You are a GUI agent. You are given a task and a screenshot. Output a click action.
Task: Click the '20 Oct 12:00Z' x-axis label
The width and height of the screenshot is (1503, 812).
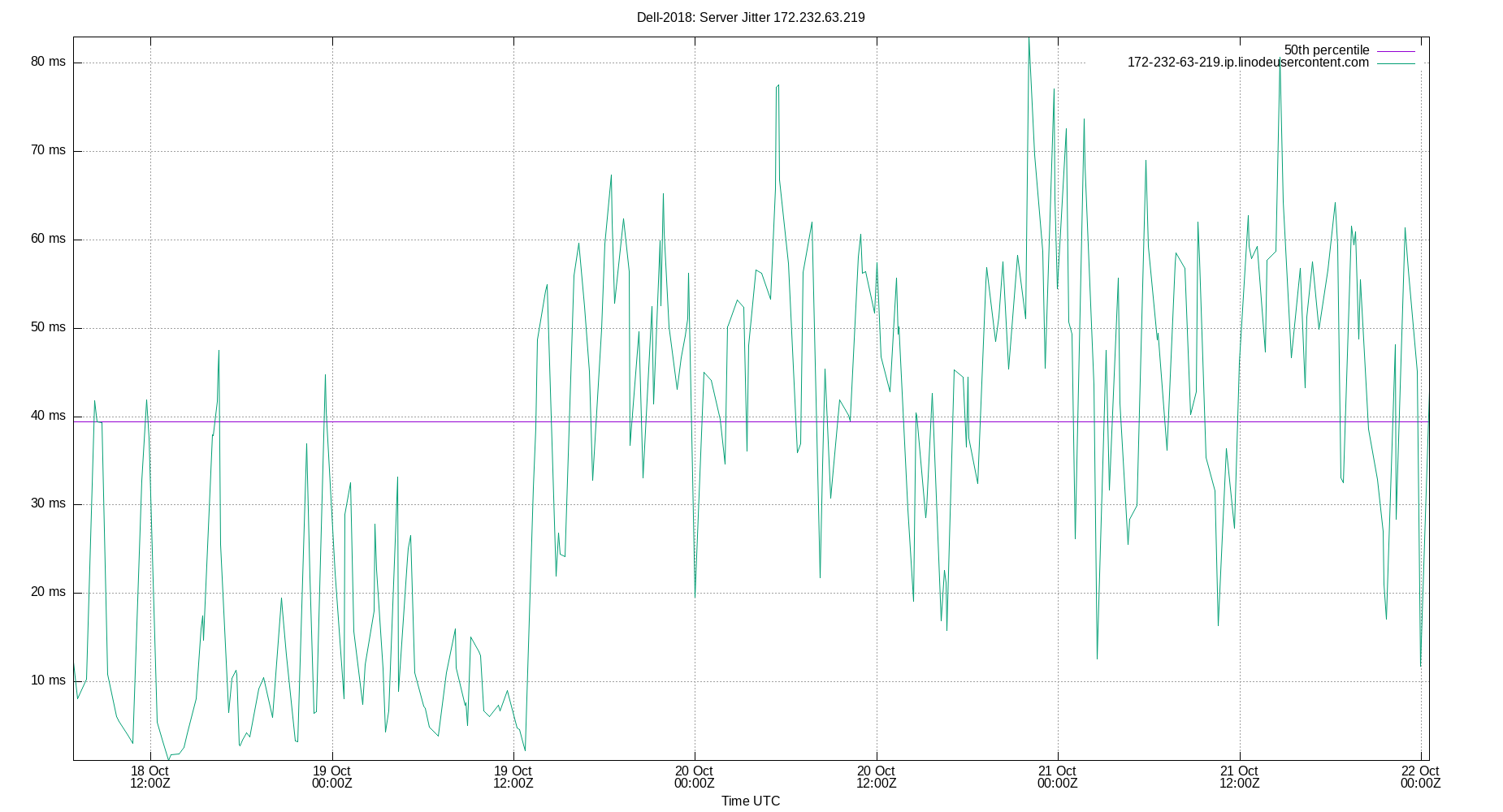coord(876,777)
